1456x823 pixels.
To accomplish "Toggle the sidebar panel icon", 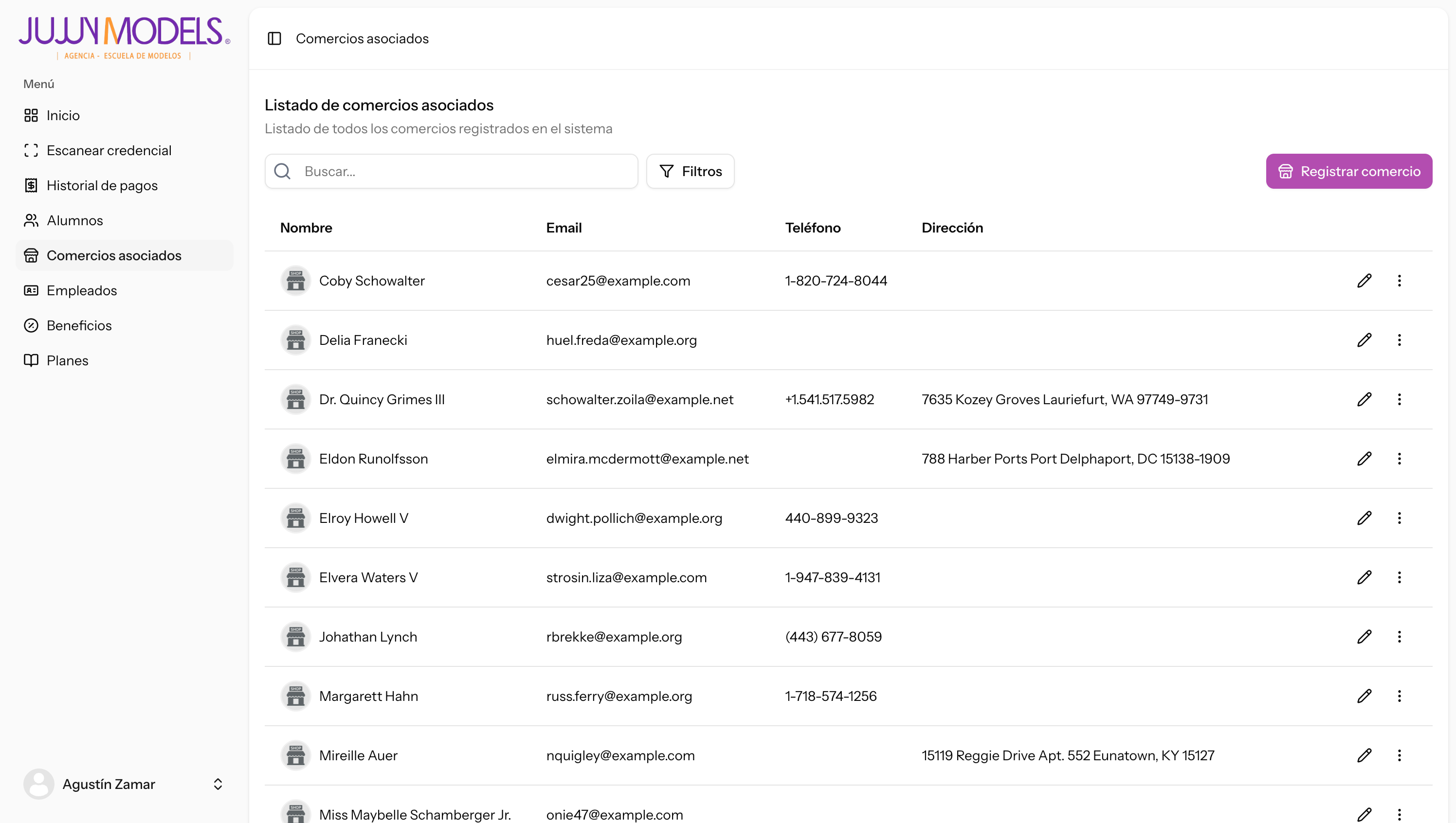I will (274, 38).
